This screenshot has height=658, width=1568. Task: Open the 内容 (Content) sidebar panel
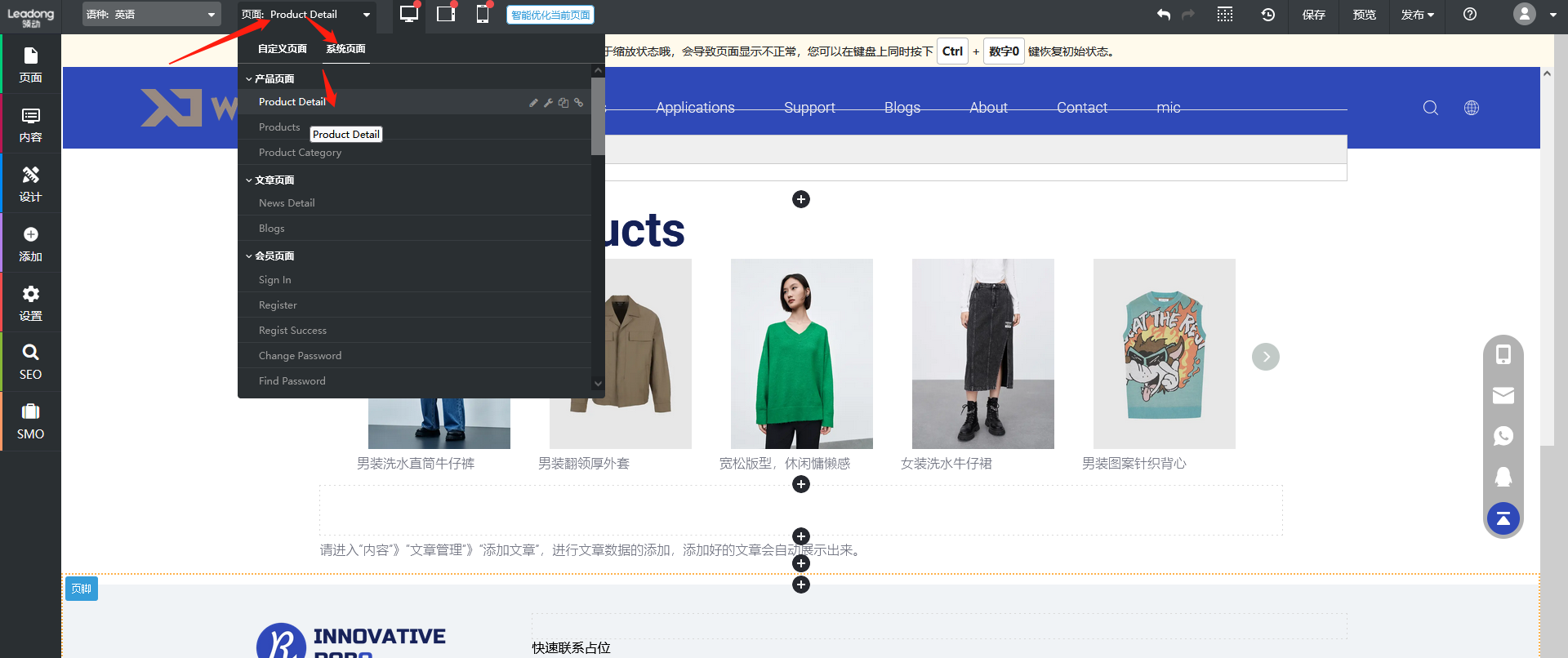point(30,124)
